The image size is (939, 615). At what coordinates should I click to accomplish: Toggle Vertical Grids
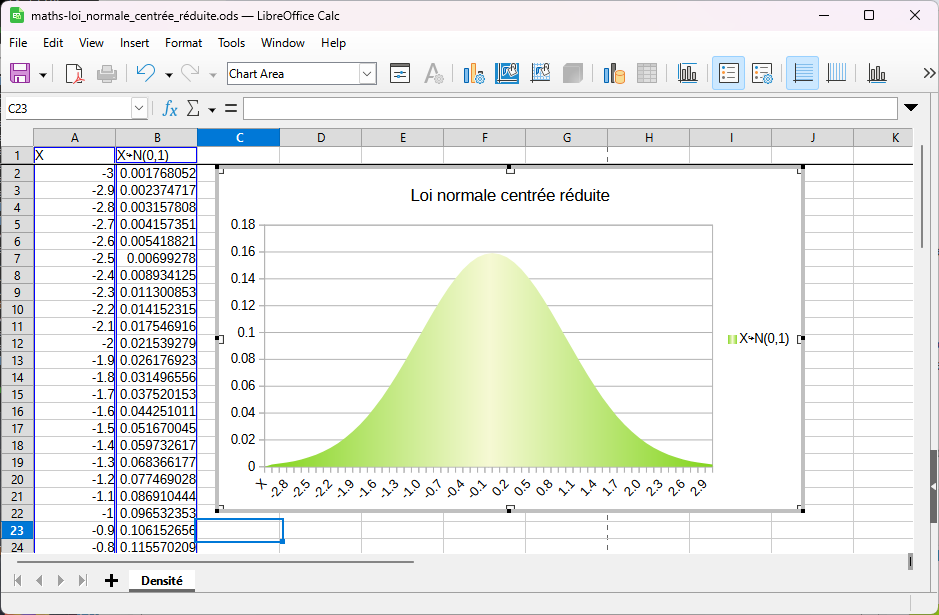[836, 74]
